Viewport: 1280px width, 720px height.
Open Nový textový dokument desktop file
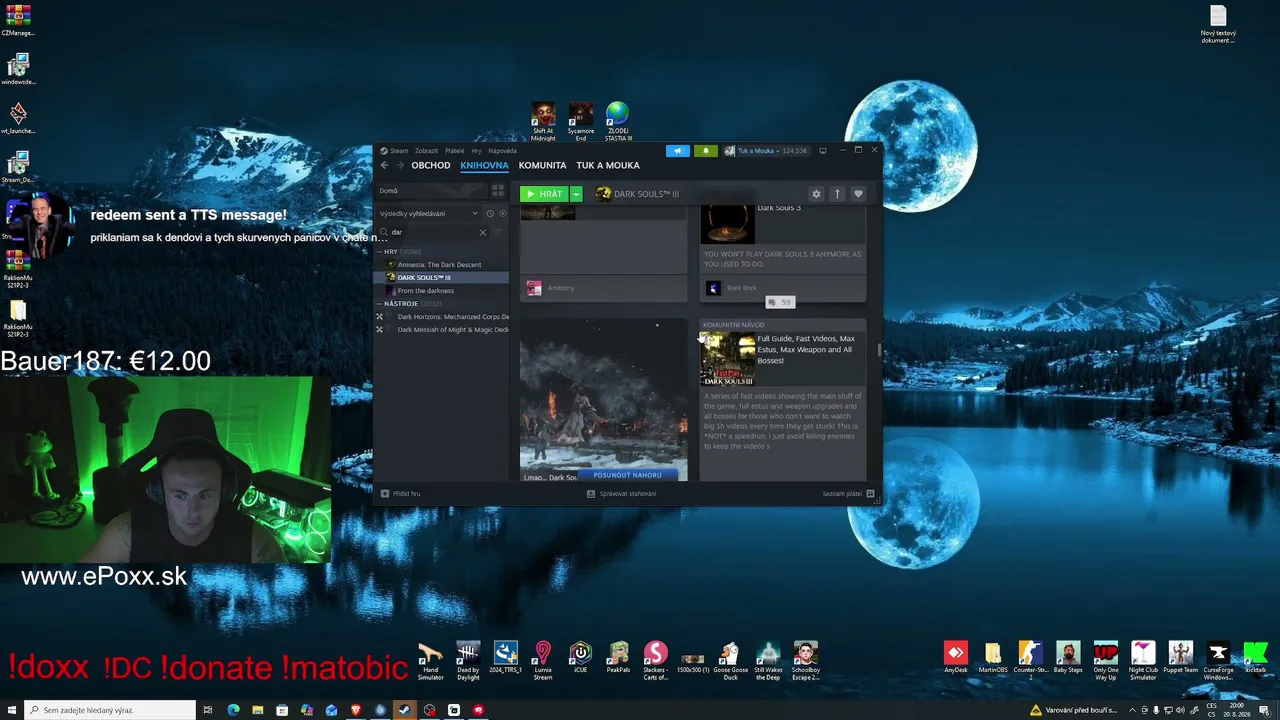(1218, 25)
